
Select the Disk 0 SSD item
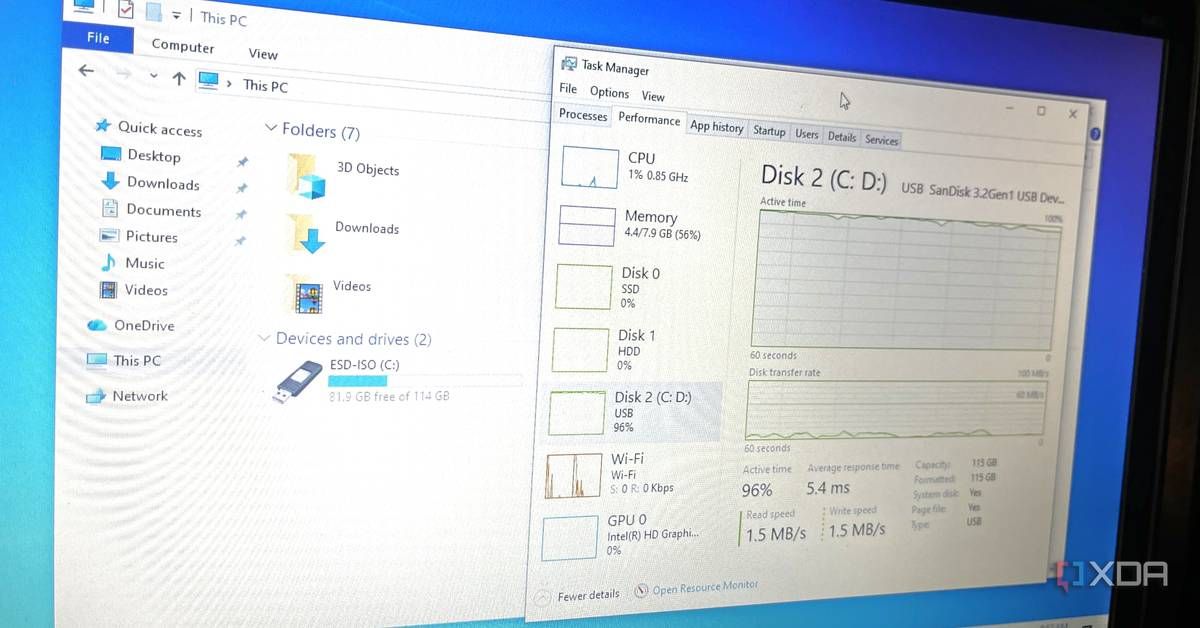(634, 287)
